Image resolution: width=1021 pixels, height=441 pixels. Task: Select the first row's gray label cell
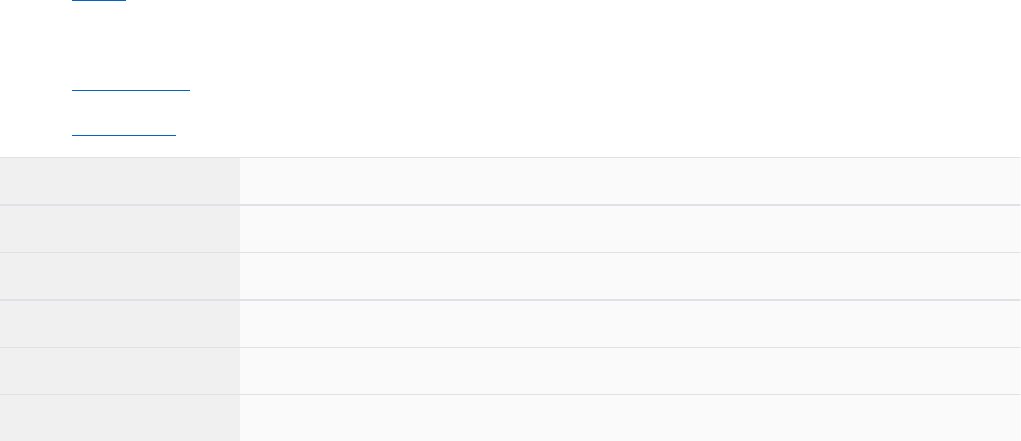click(x=120, y=181)
